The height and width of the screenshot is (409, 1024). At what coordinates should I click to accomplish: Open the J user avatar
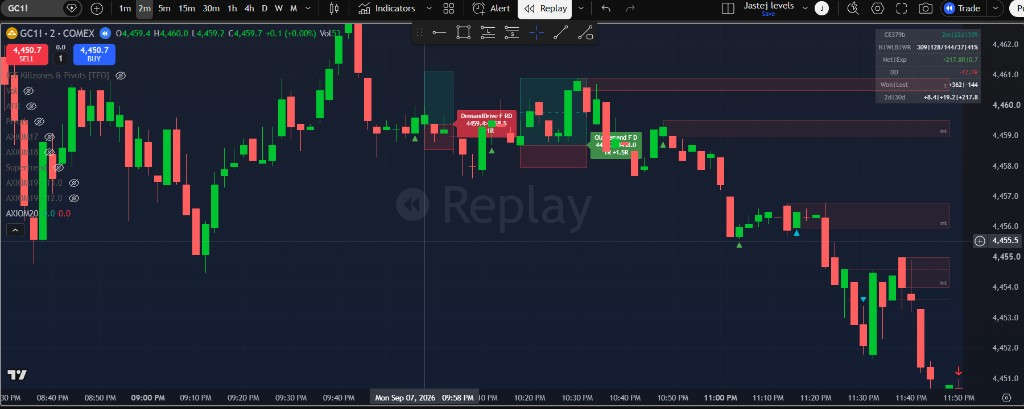(x=822, y=8)
